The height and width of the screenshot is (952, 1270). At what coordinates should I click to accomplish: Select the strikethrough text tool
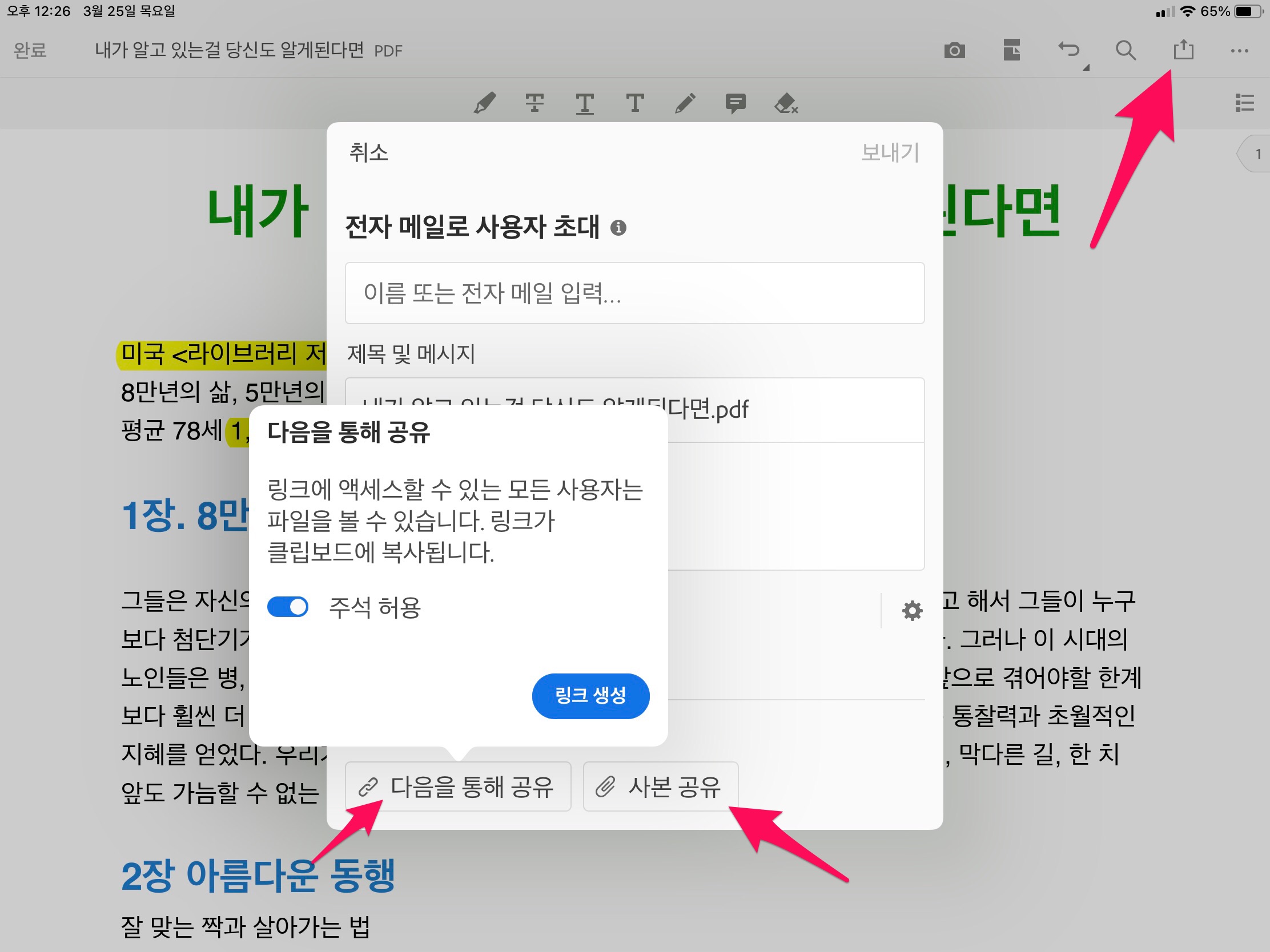534,103
